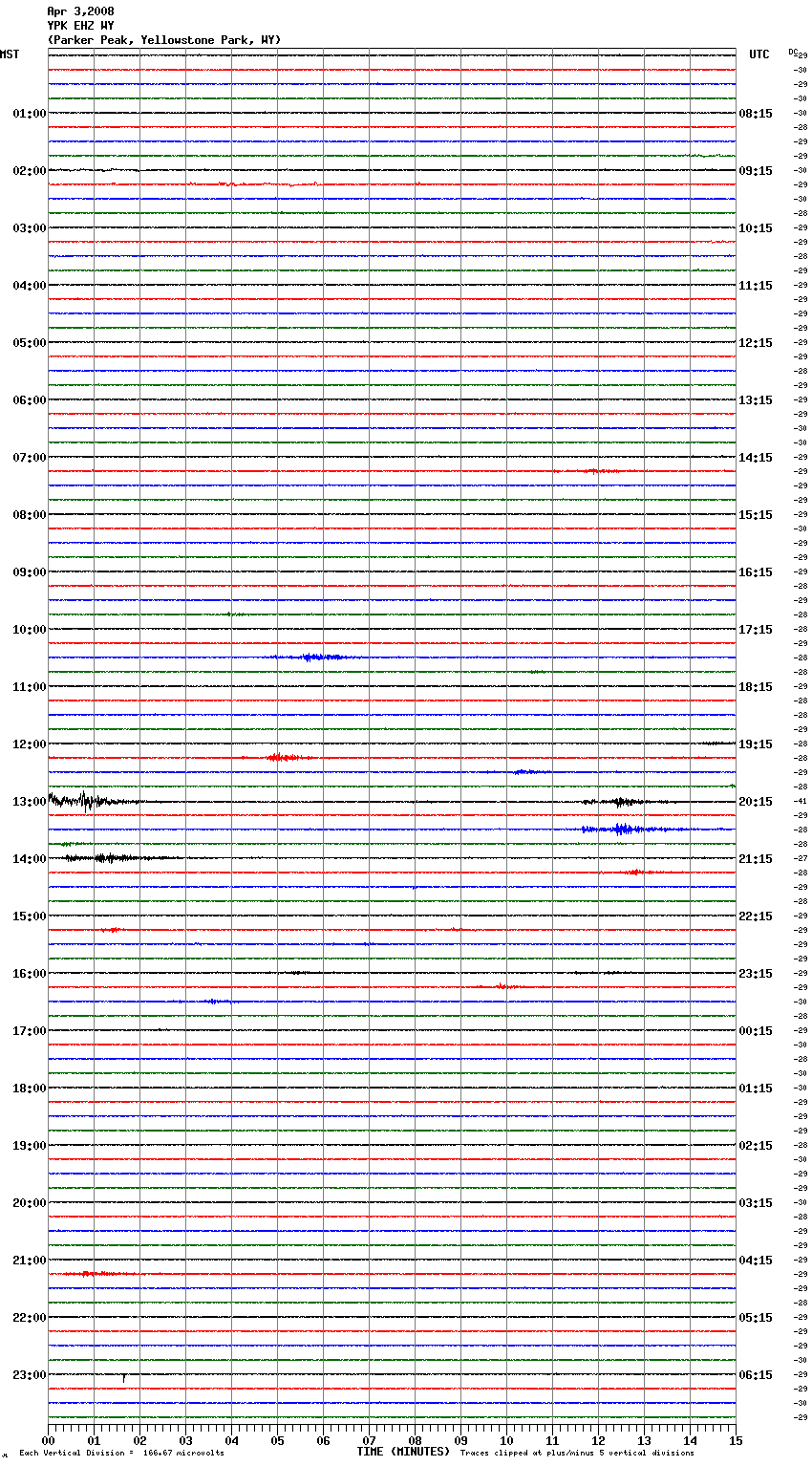Click minute '05' on bottom axis
The image size is (812, 1466).
[277, 1439]
